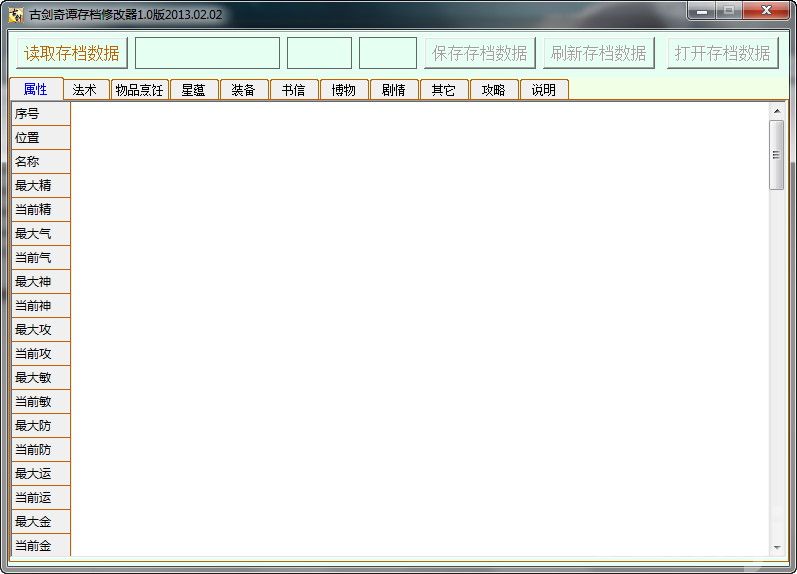Viewport: 797px width, 574px height.
Task: Click the vertical scrollbar thumb
Action: click(776, 155)
